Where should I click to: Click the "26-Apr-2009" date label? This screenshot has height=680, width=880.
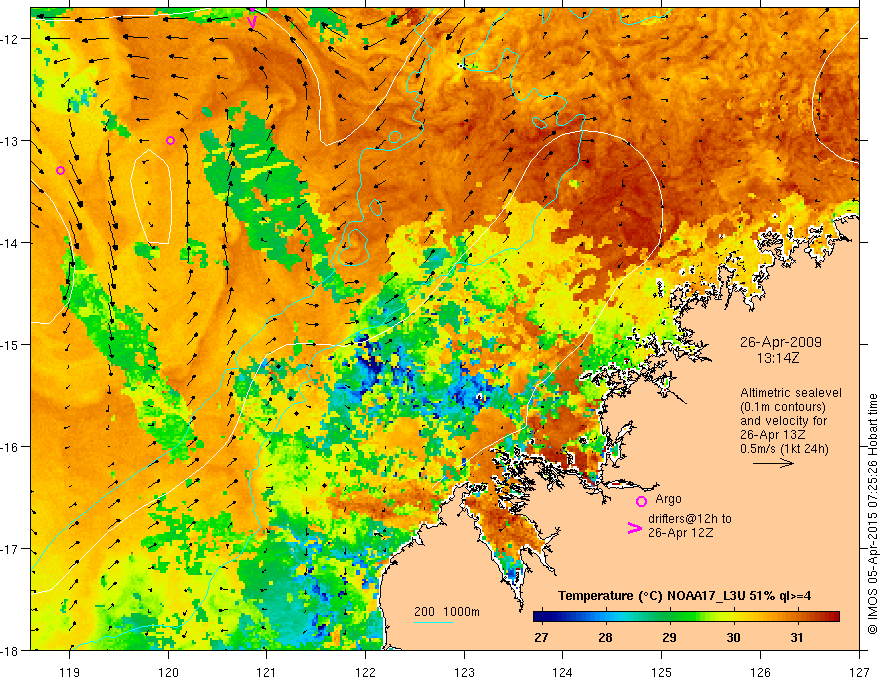click(x=781, y=342)
